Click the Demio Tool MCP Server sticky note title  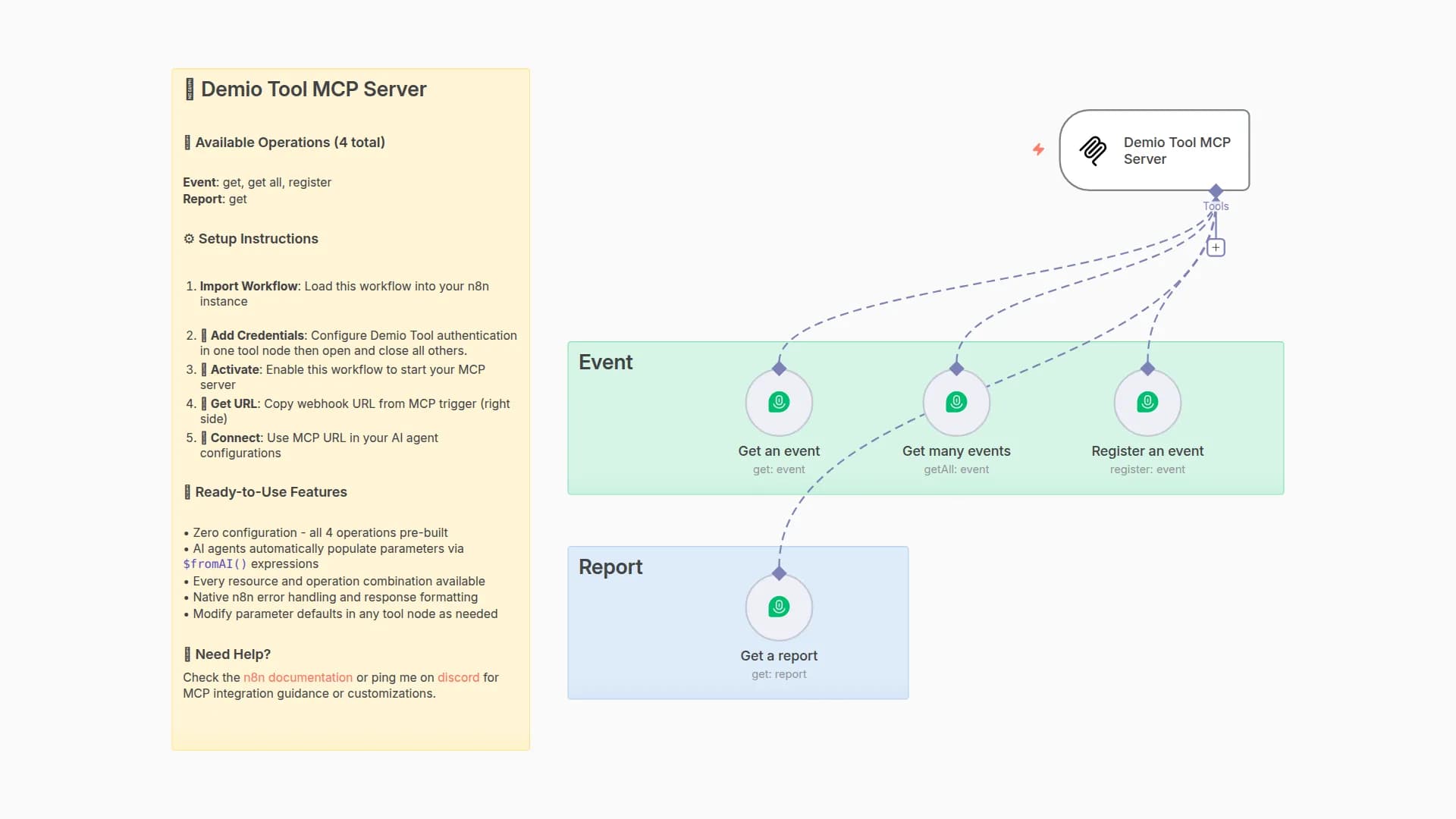click(x=312, y=89)
